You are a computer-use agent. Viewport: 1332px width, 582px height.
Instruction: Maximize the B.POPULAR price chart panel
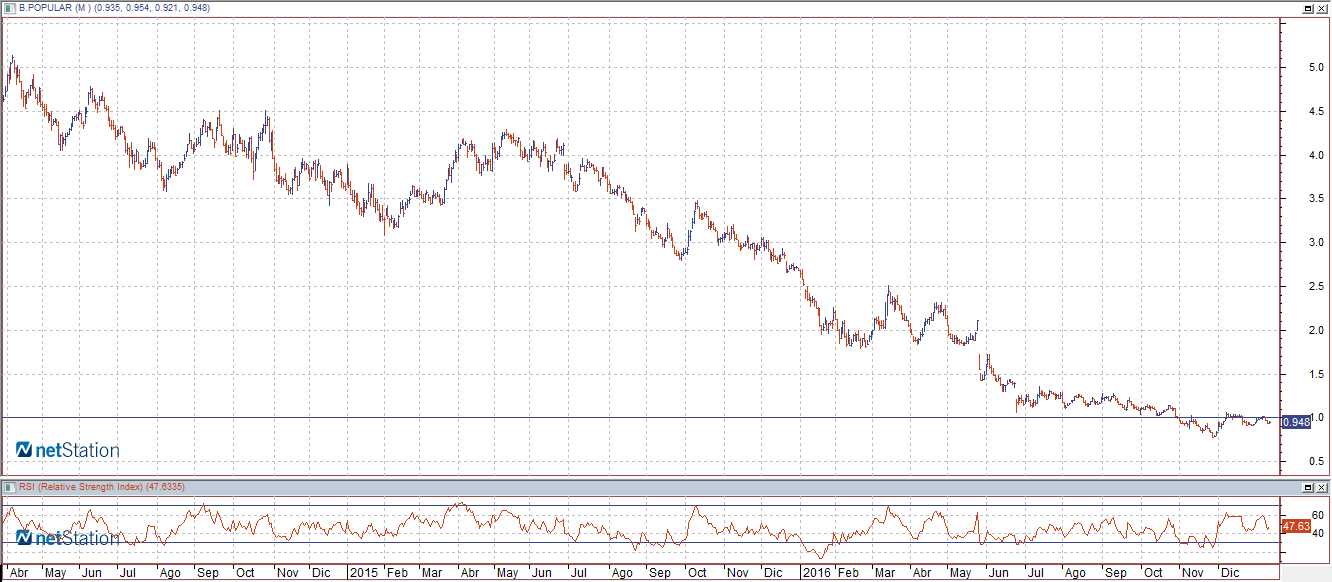[x=1307, y=7]
